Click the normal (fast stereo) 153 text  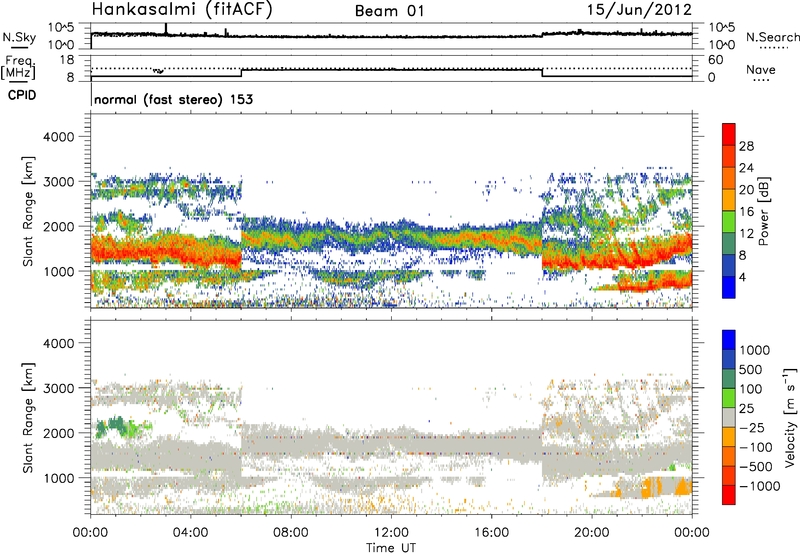[173, 99]
